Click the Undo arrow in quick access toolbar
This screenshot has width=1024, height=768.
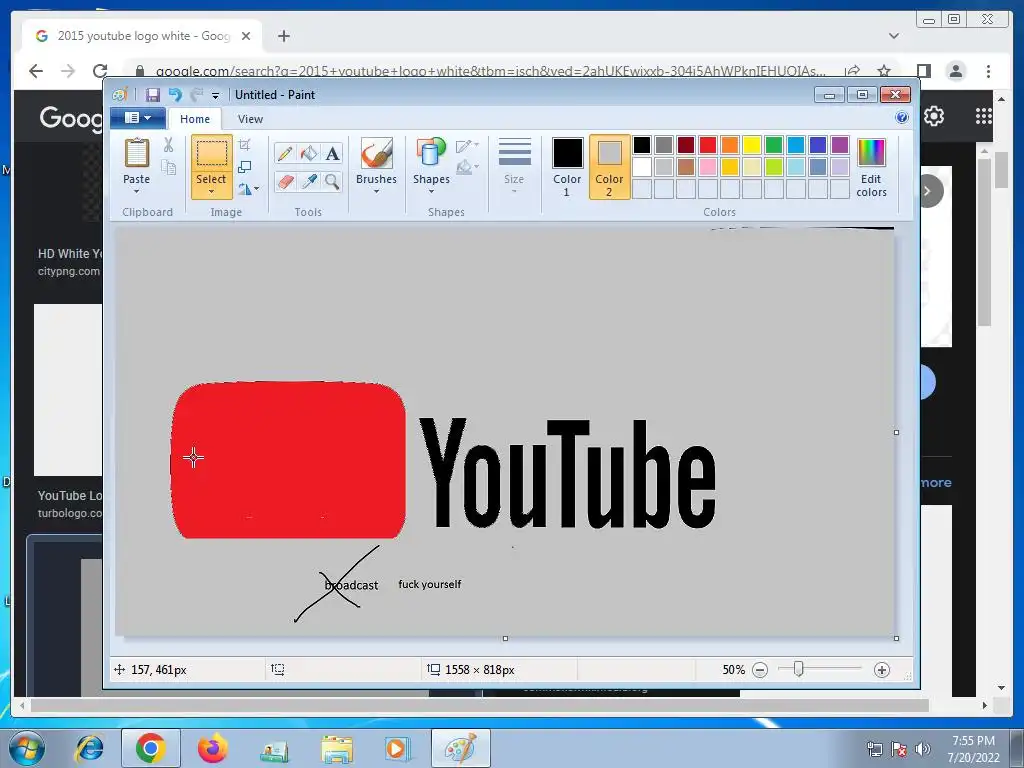[x=175, y=95]
